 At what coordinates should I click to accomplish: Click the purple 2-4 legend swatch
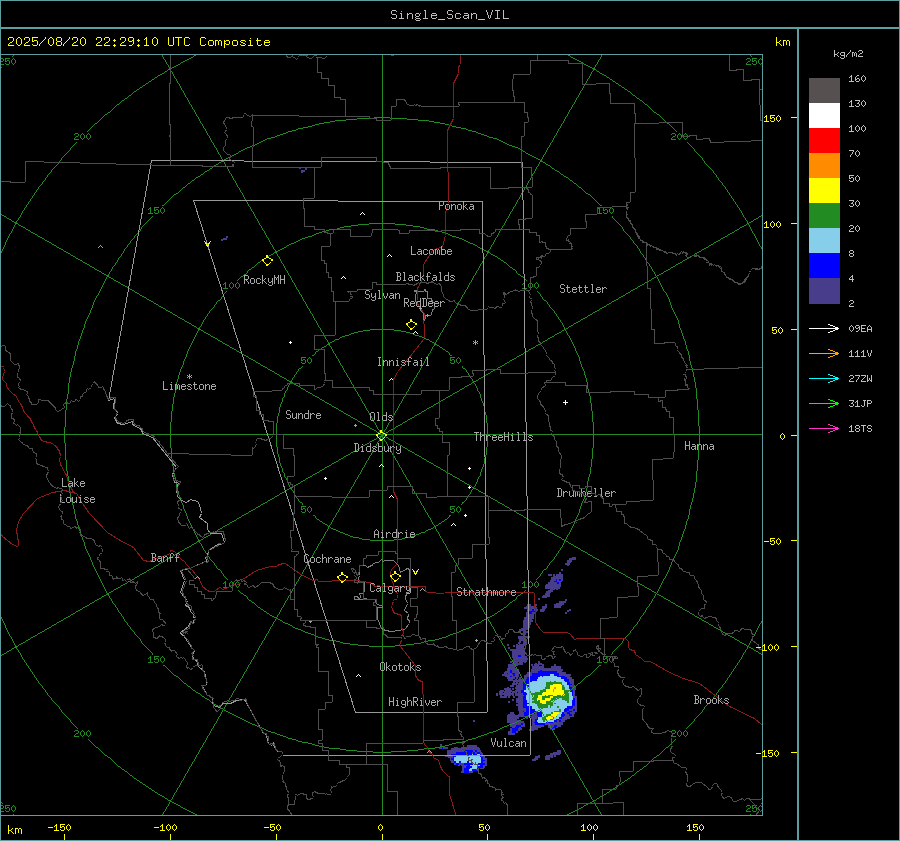click(824, 290)
